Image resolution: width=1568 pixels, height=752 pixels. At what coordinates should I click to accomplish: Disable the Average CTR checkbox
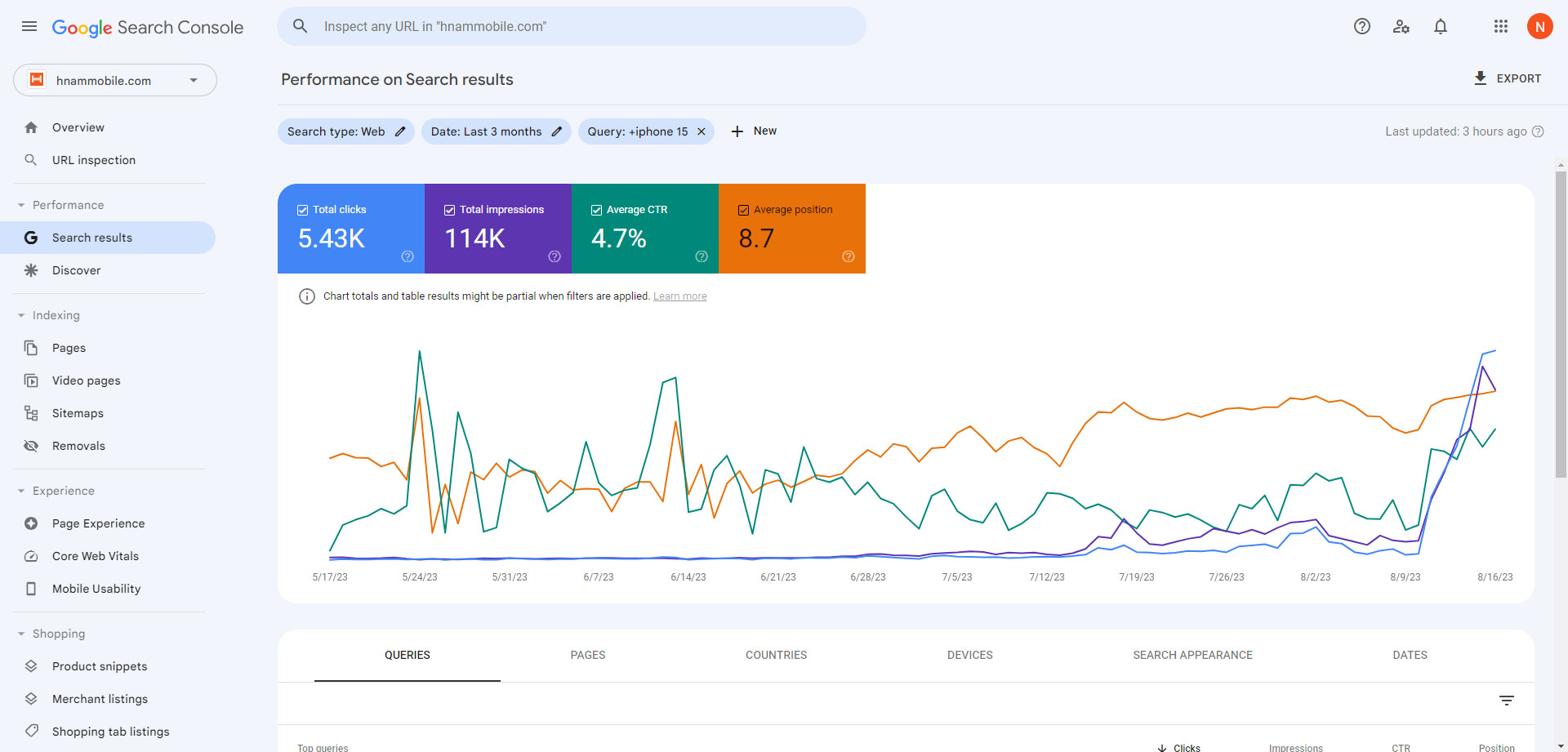click(597, 210)
